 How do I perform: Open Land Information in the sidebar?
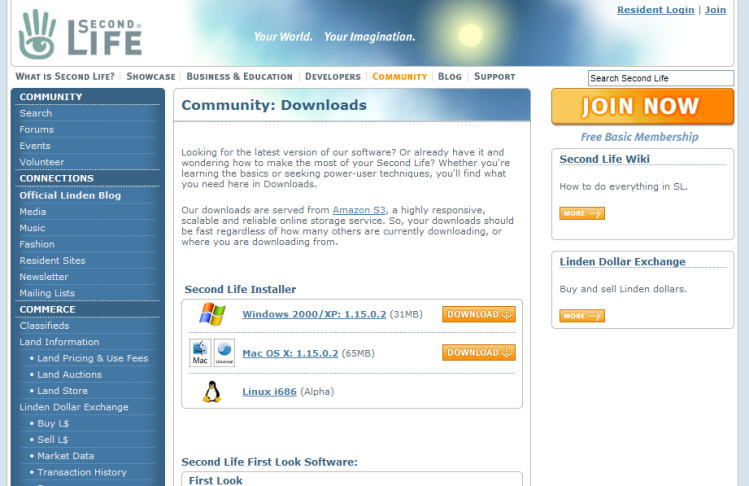[59, 342]
